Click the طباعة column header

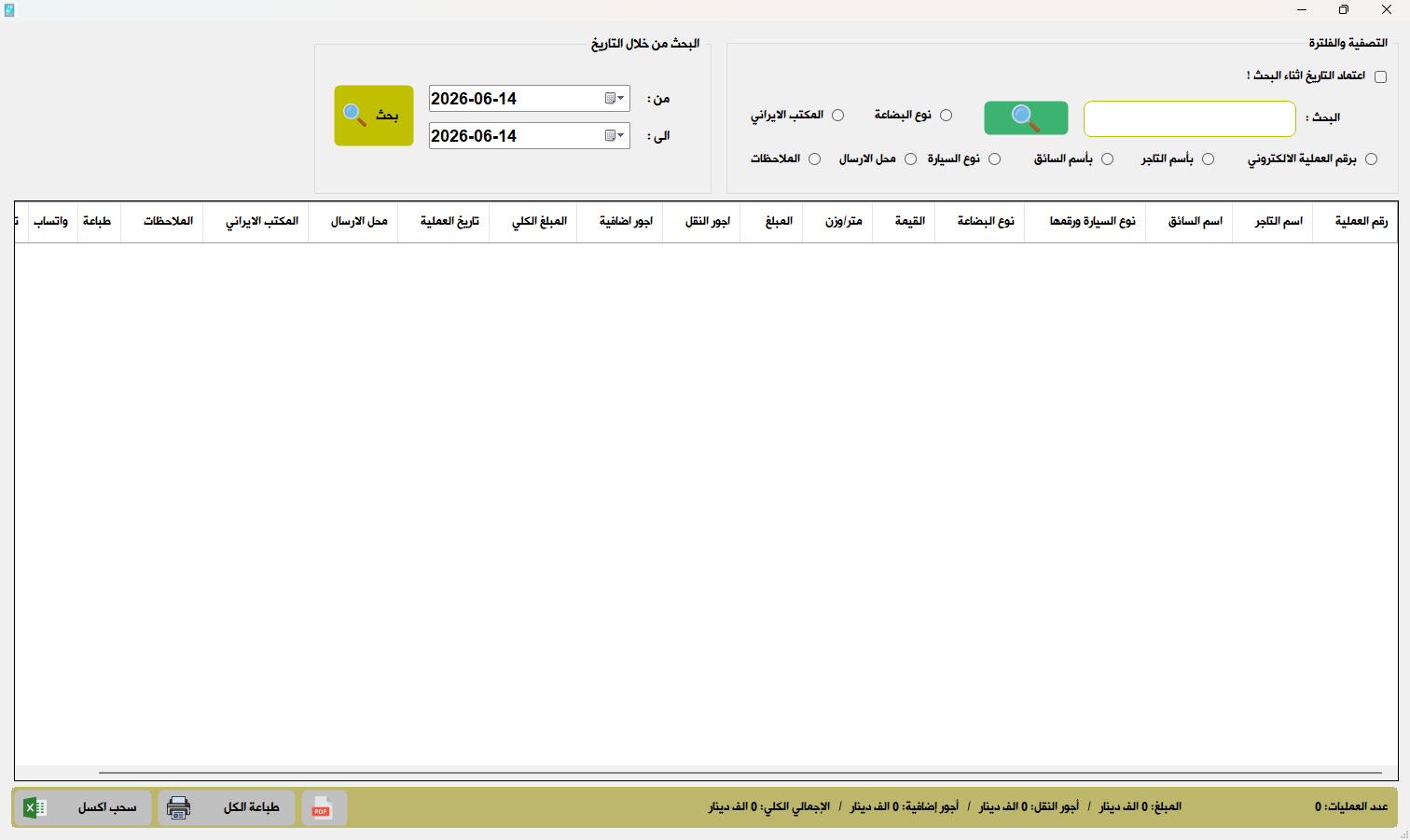pos(99,222)
